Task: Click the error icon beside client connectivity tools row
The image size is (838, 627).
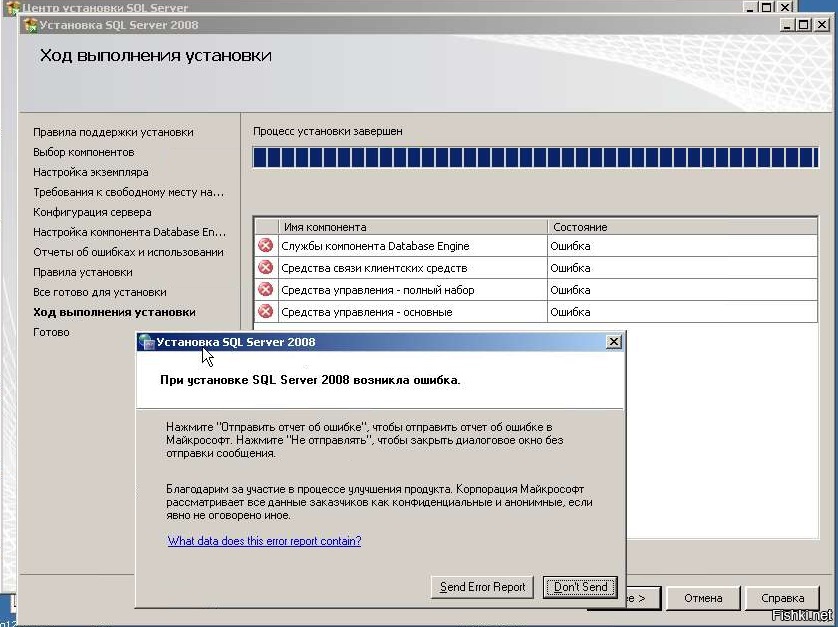Action: point(265,267)
